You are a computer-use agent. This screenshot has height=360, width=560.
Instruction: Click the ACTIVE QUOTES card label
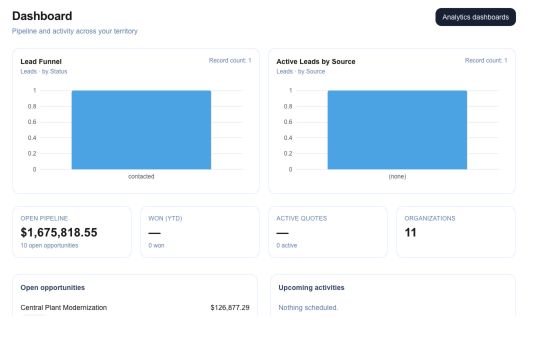301,218
